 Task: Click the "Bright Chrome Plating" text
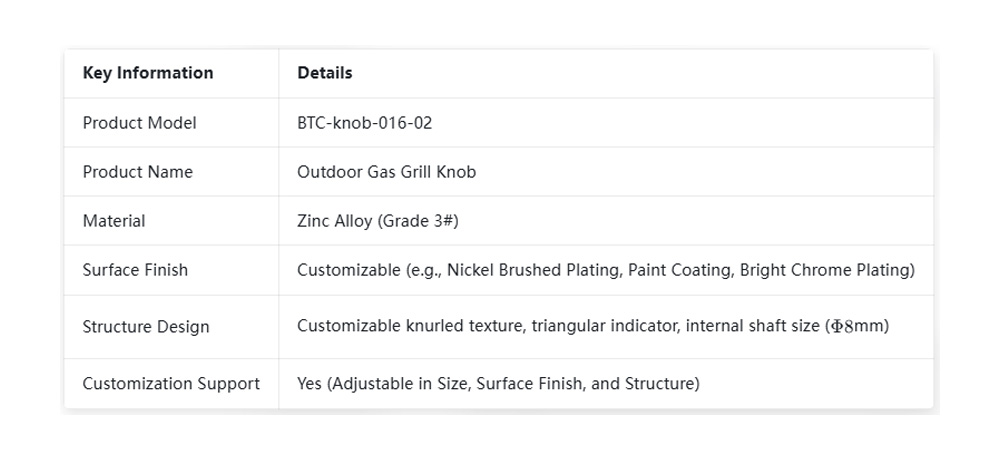[x=824, y=270]
